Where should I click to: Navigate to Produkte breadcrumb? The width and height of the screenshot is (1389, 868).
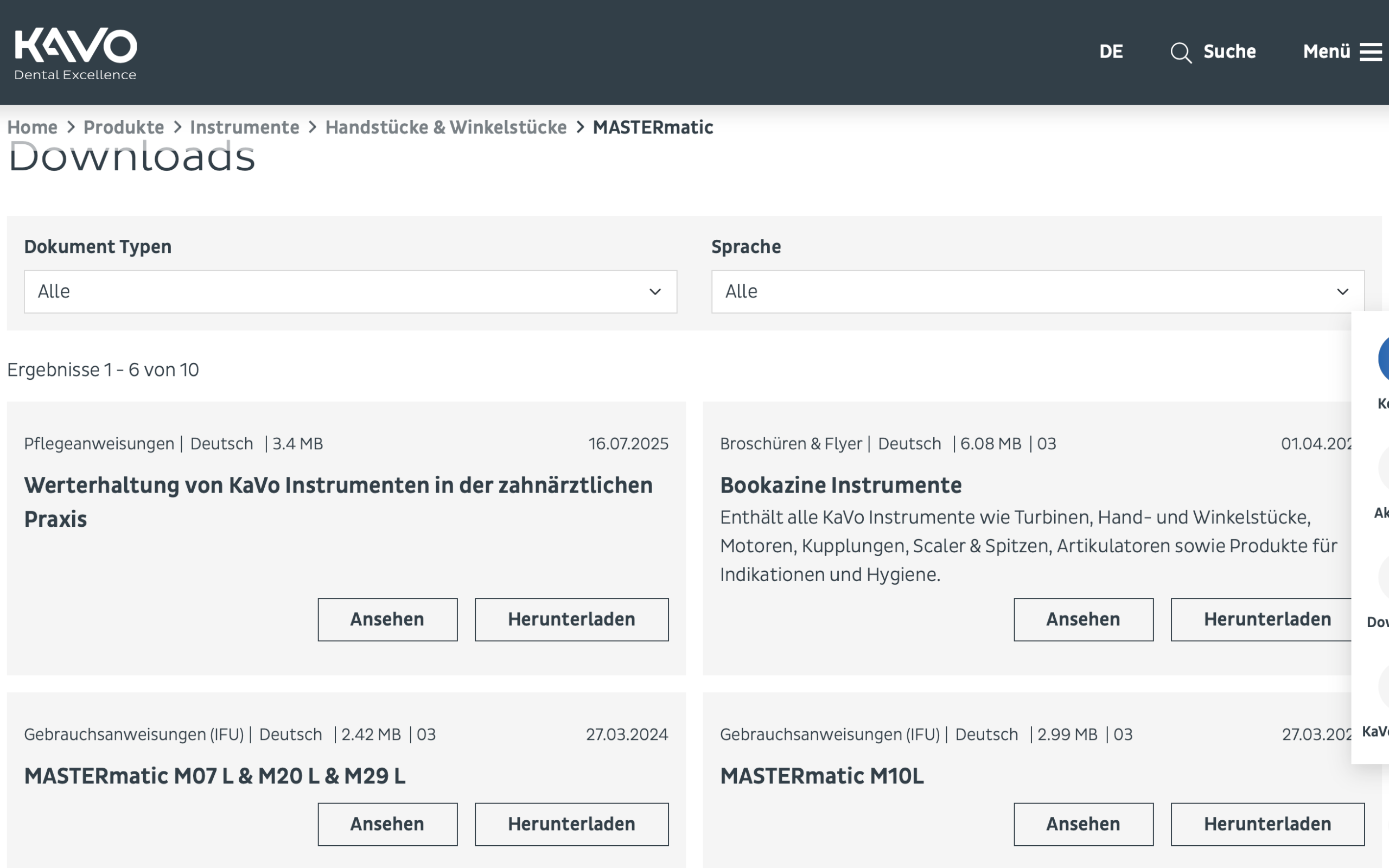(123, 127)
